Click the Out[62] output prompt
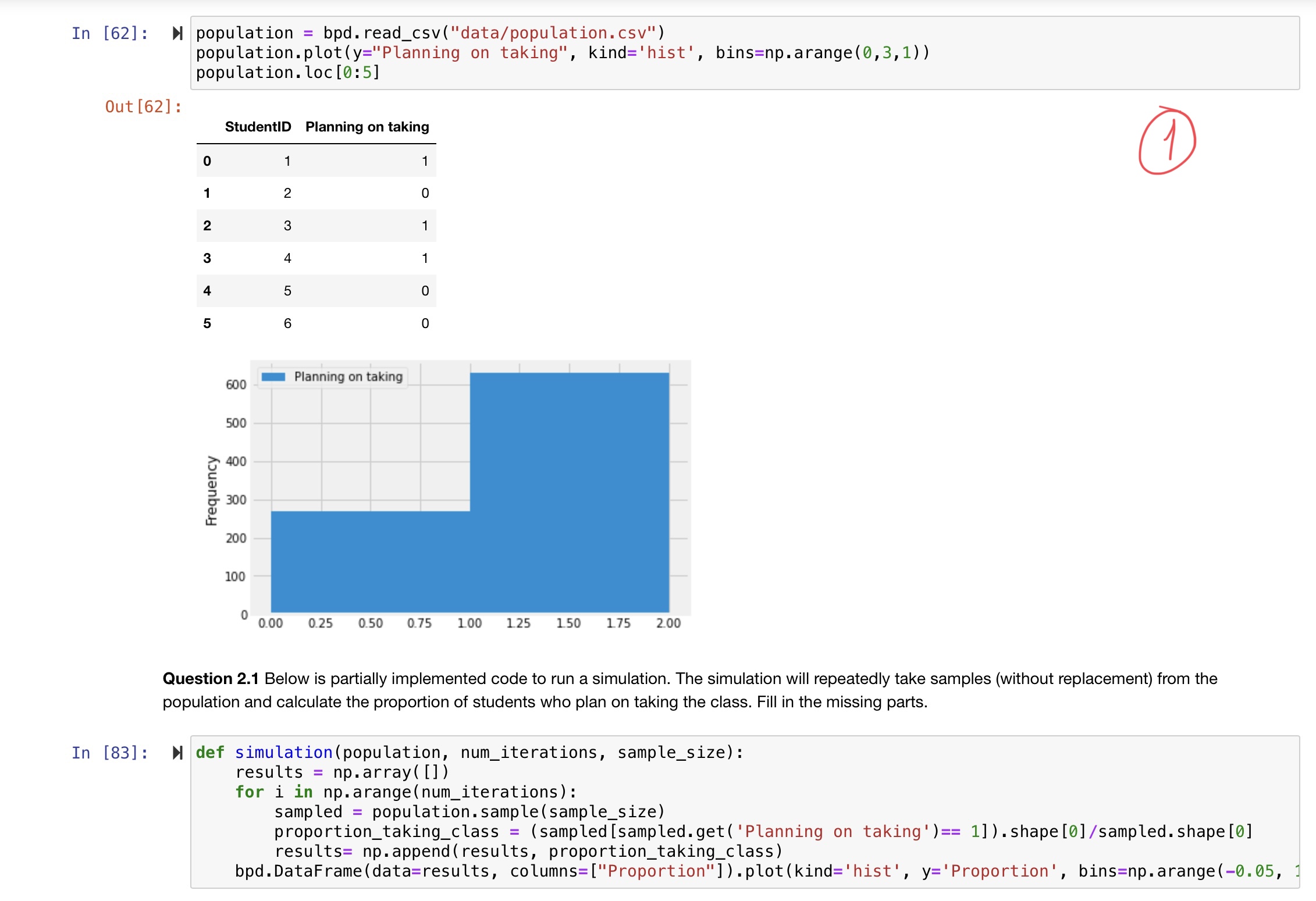The image size is (1316, 901). 143,106
